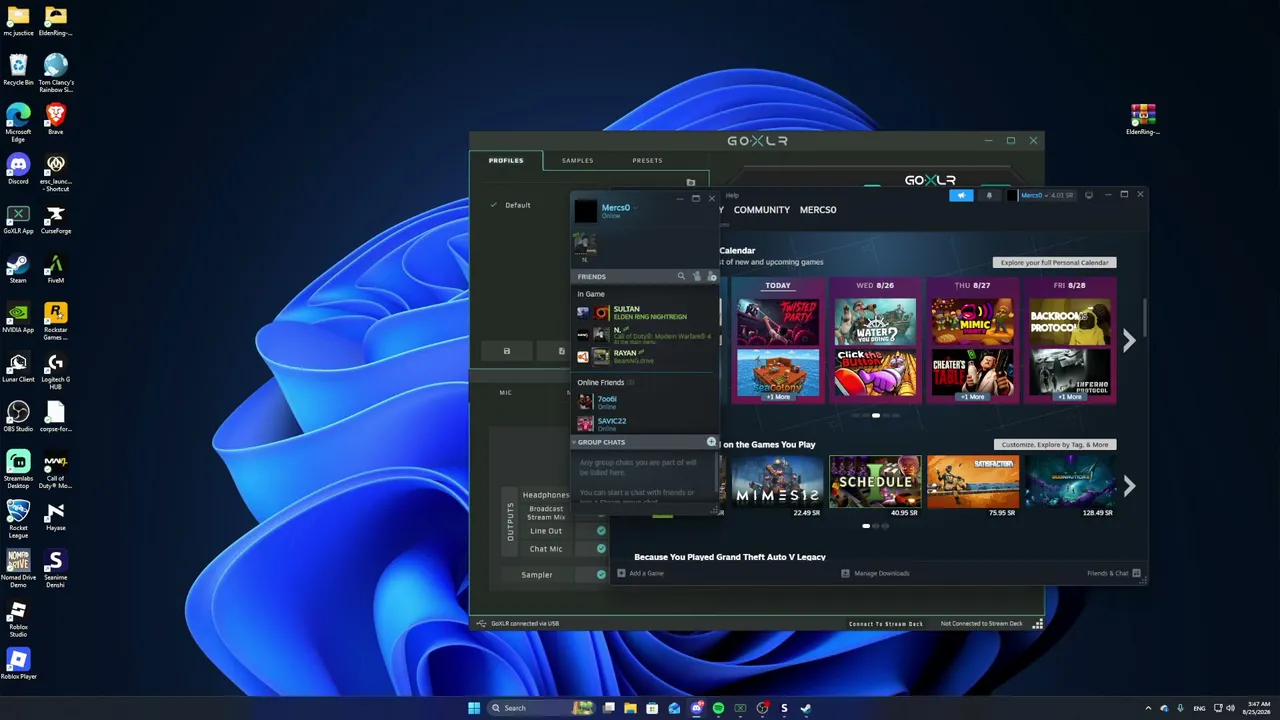1280x720 pixels.
Task: Show next games-you-play carousel arrow
Action: 1129,486
